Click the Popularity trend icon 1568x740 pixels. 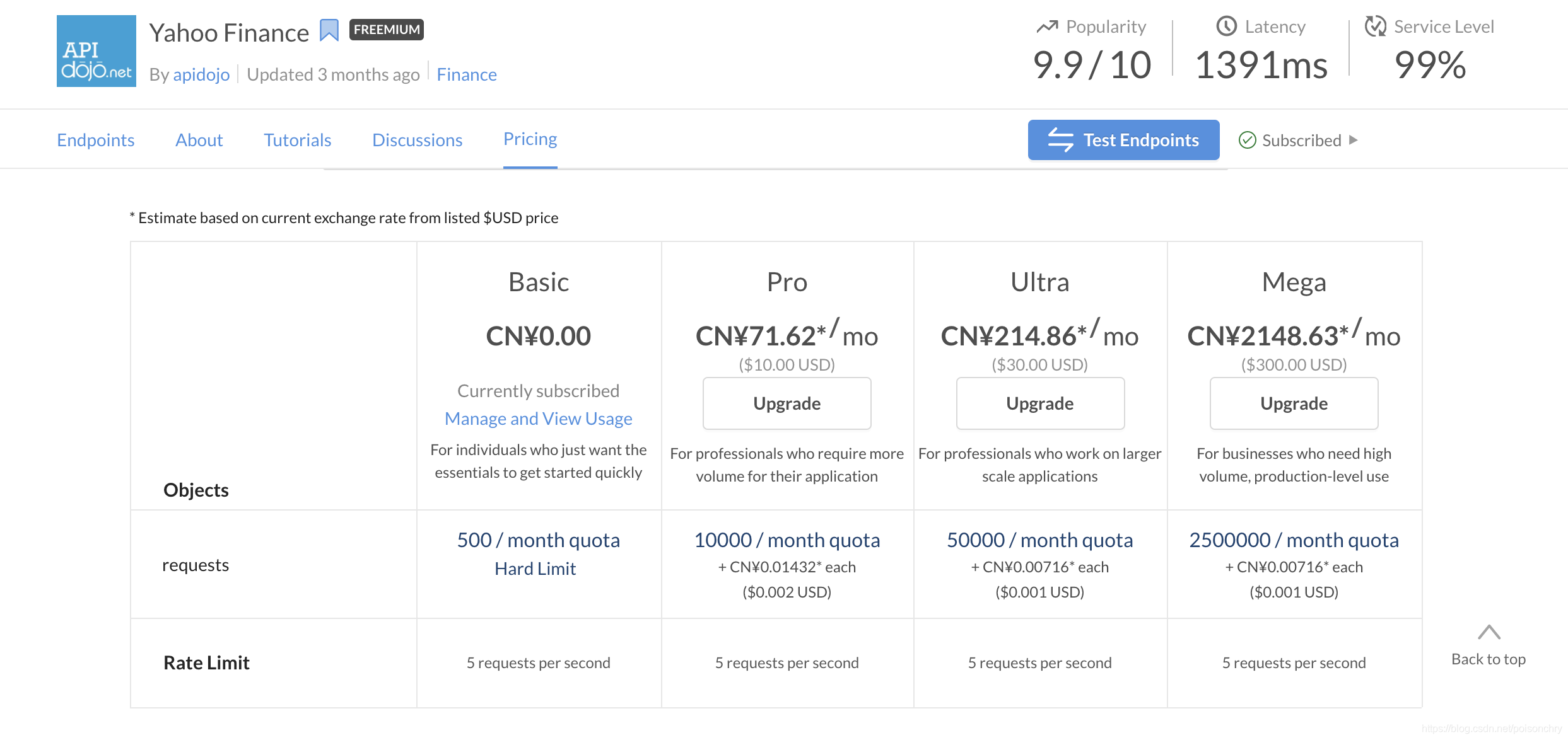tap(1046, 26)
